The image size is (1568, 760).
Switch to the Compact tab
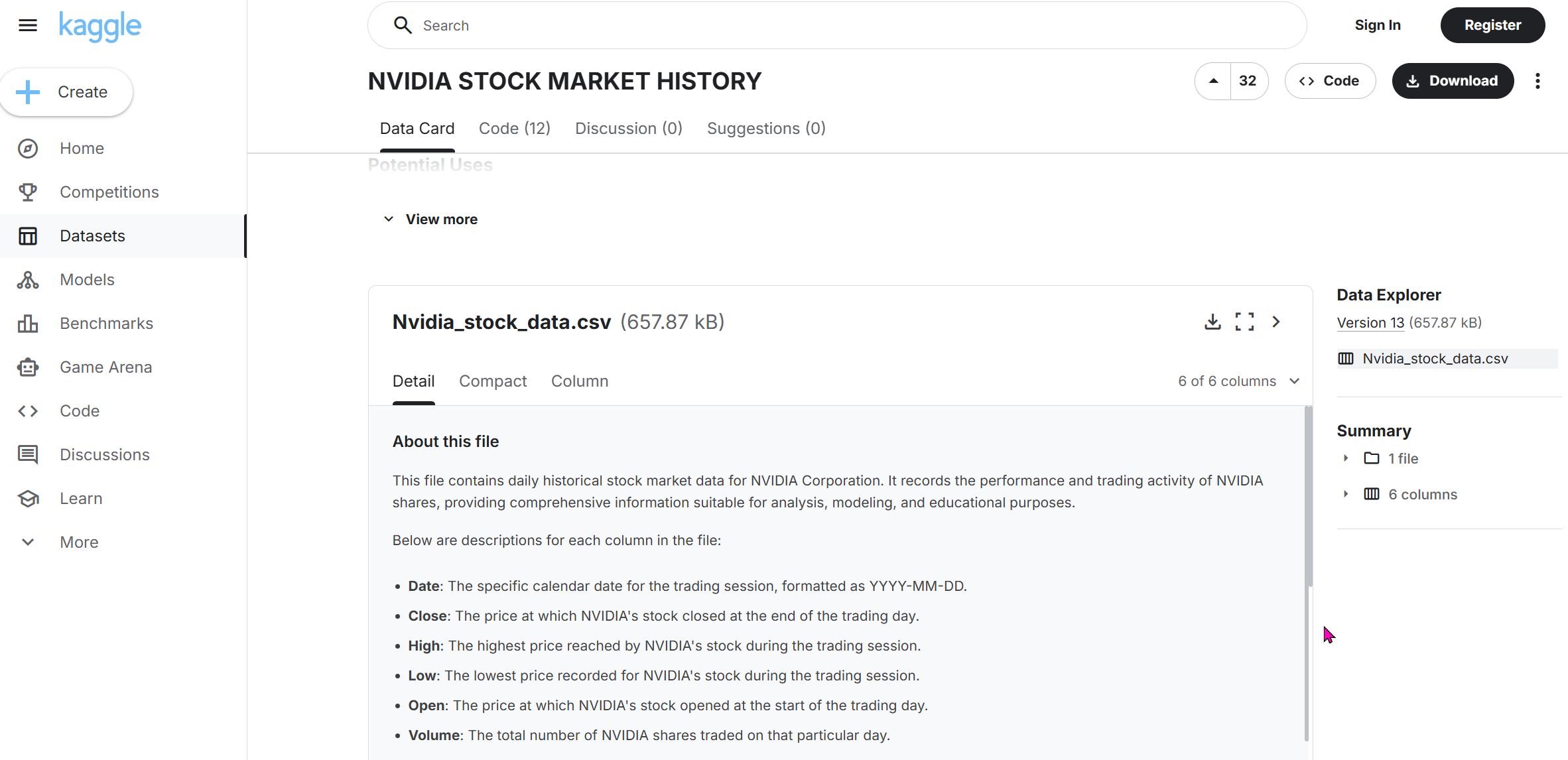(x=492, y=381)
